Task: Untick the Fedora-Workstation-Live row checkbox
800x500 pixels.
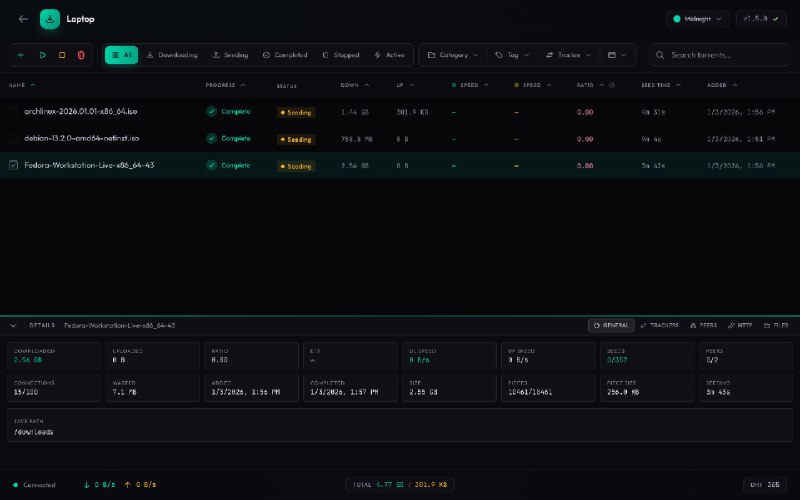Action: click(x=13, y=165)
